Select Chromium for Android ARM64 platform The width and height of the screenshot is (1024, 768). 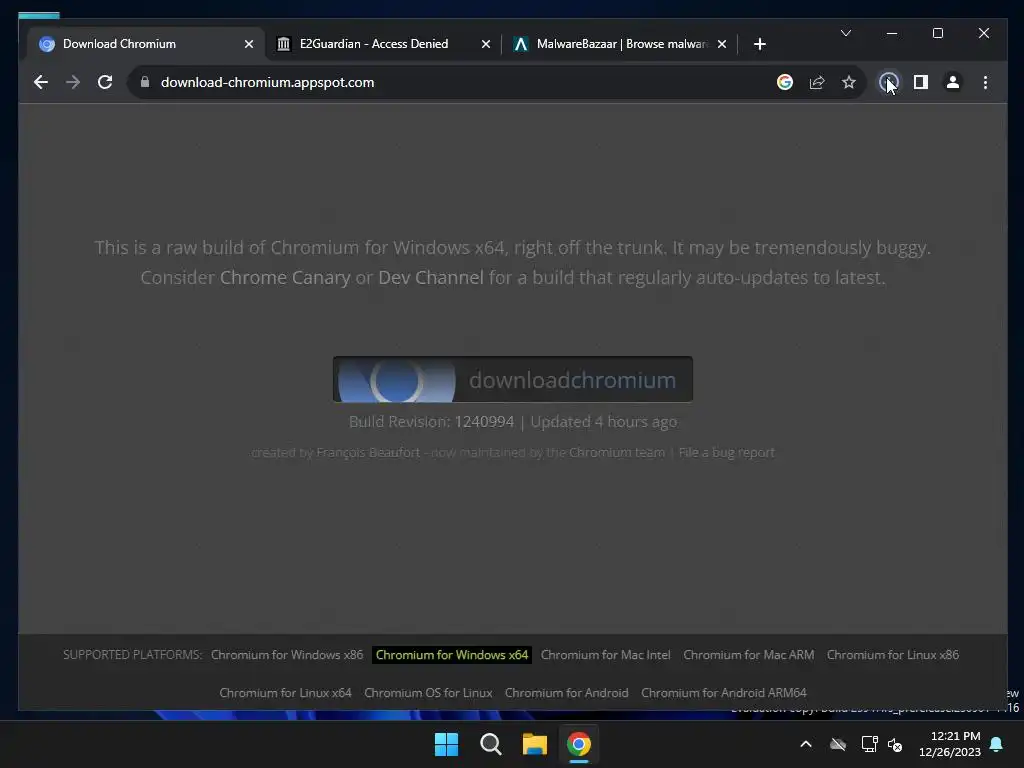click(x=724, y=693)
